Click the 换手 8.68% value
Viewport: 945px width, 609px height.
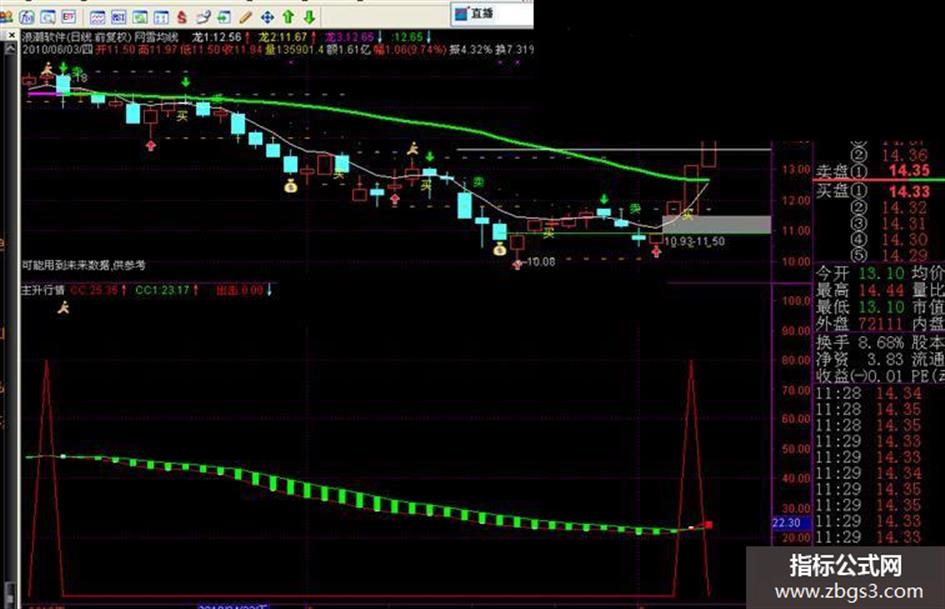881,343
